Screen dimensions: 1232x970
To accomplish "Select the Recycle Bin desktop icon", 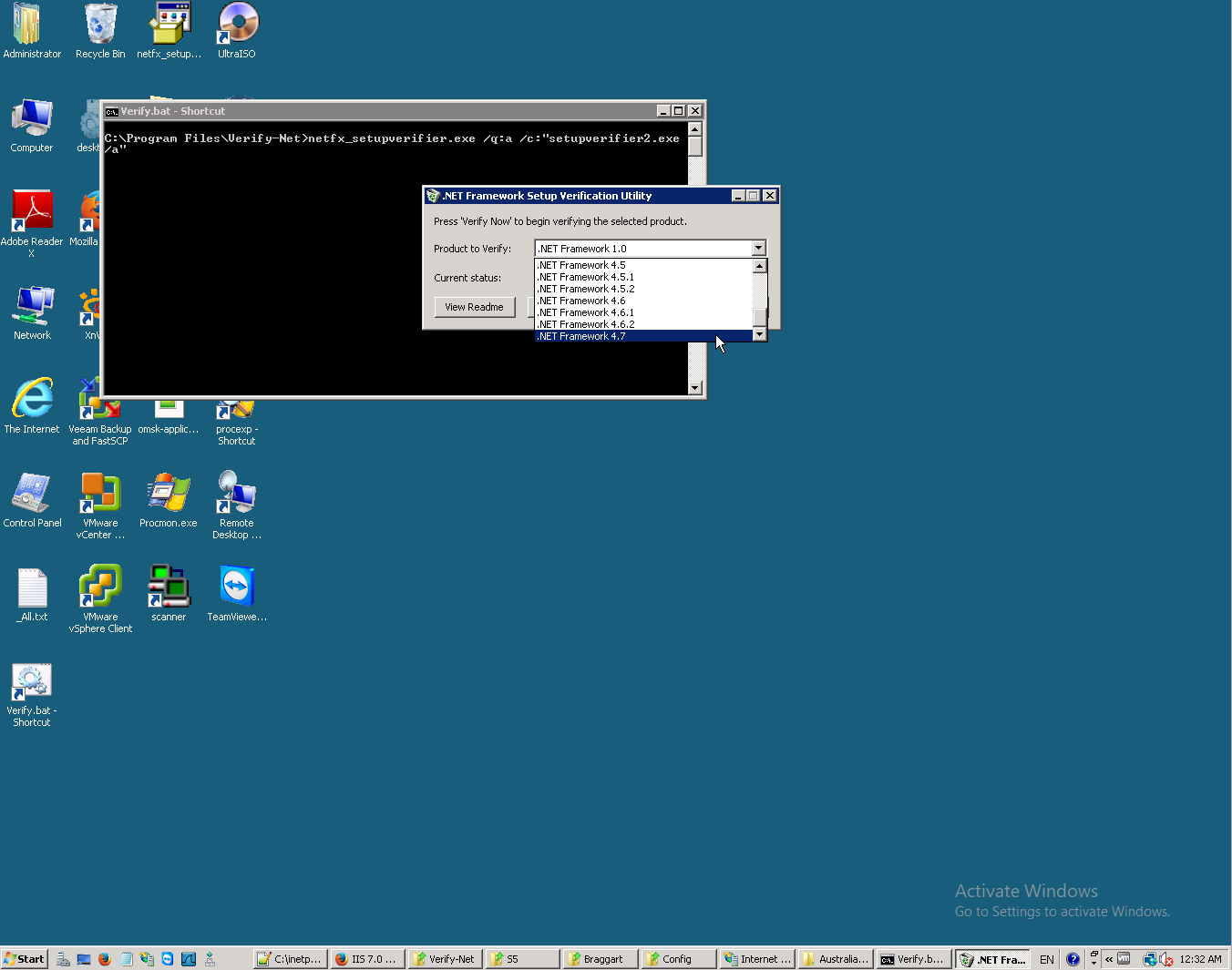I will [100, 32].
